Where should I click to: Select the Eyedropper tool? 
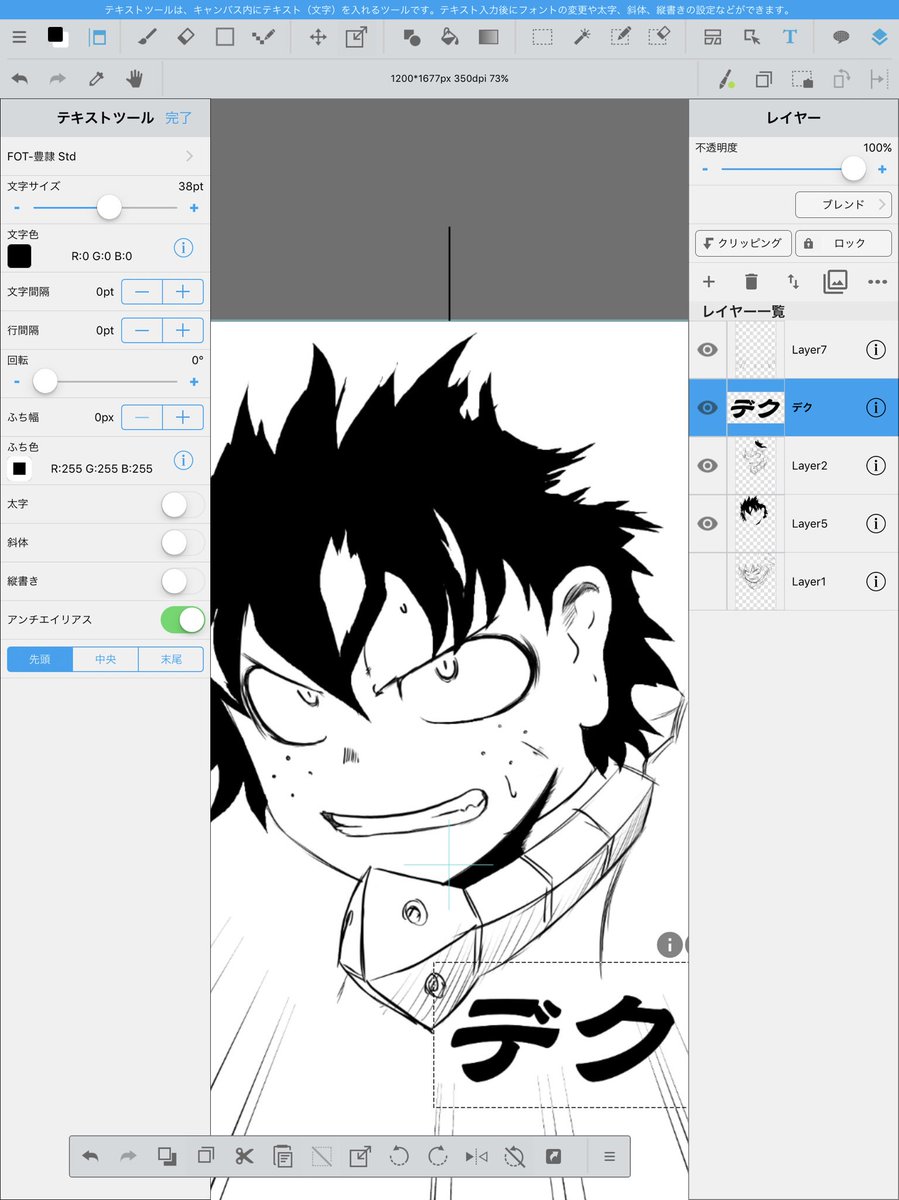96,78
